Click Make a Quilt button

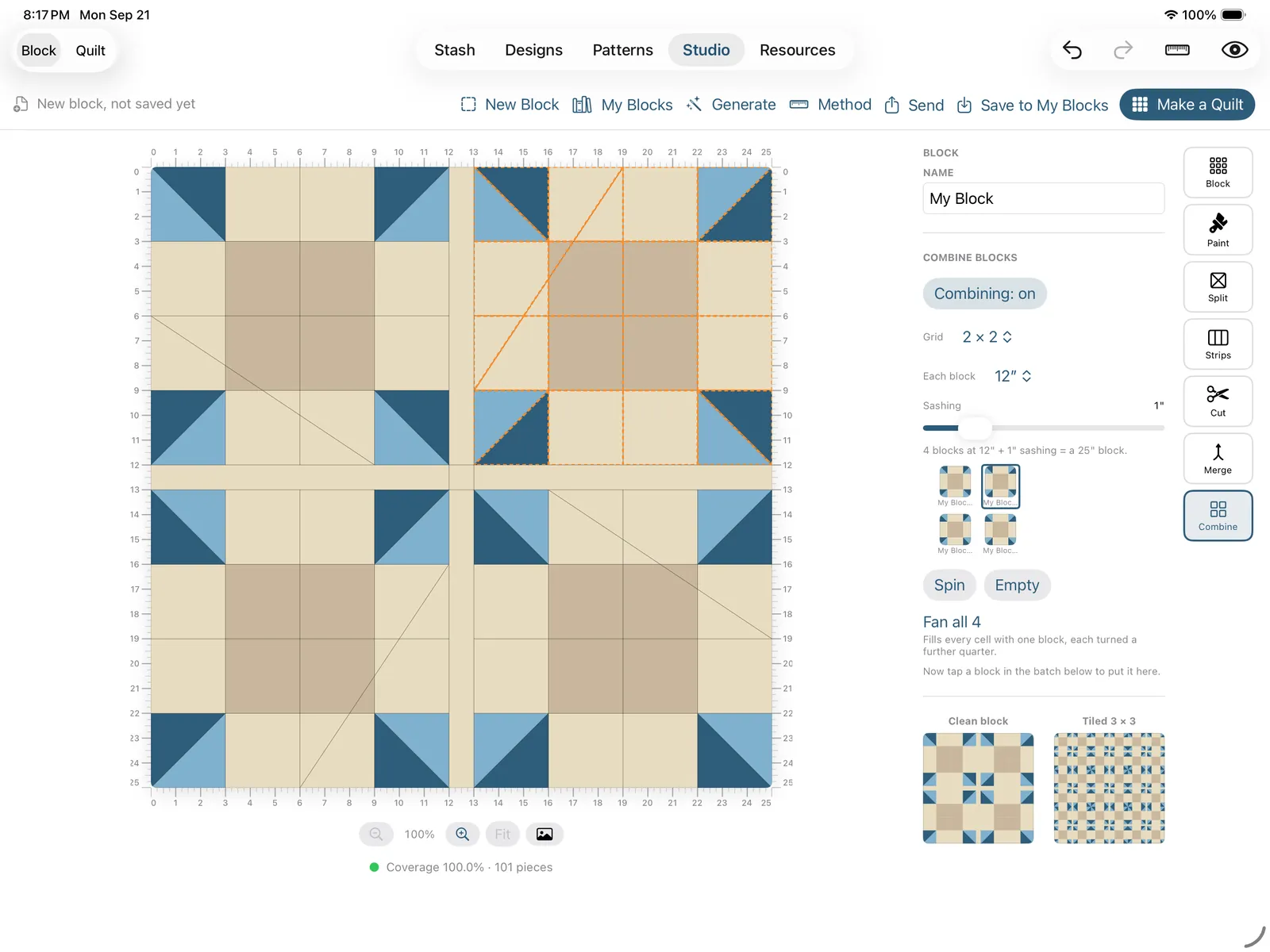1187,105
